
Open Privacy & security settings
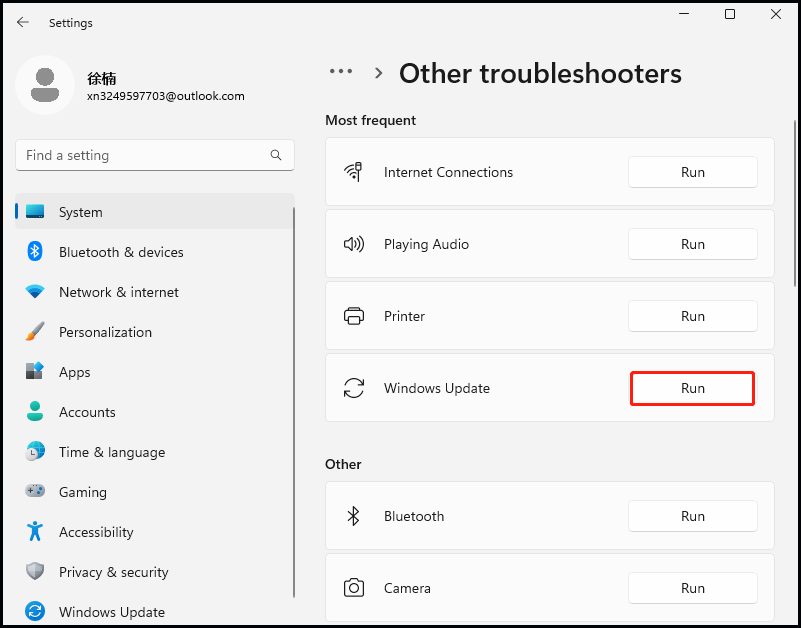tap(155, 571)
